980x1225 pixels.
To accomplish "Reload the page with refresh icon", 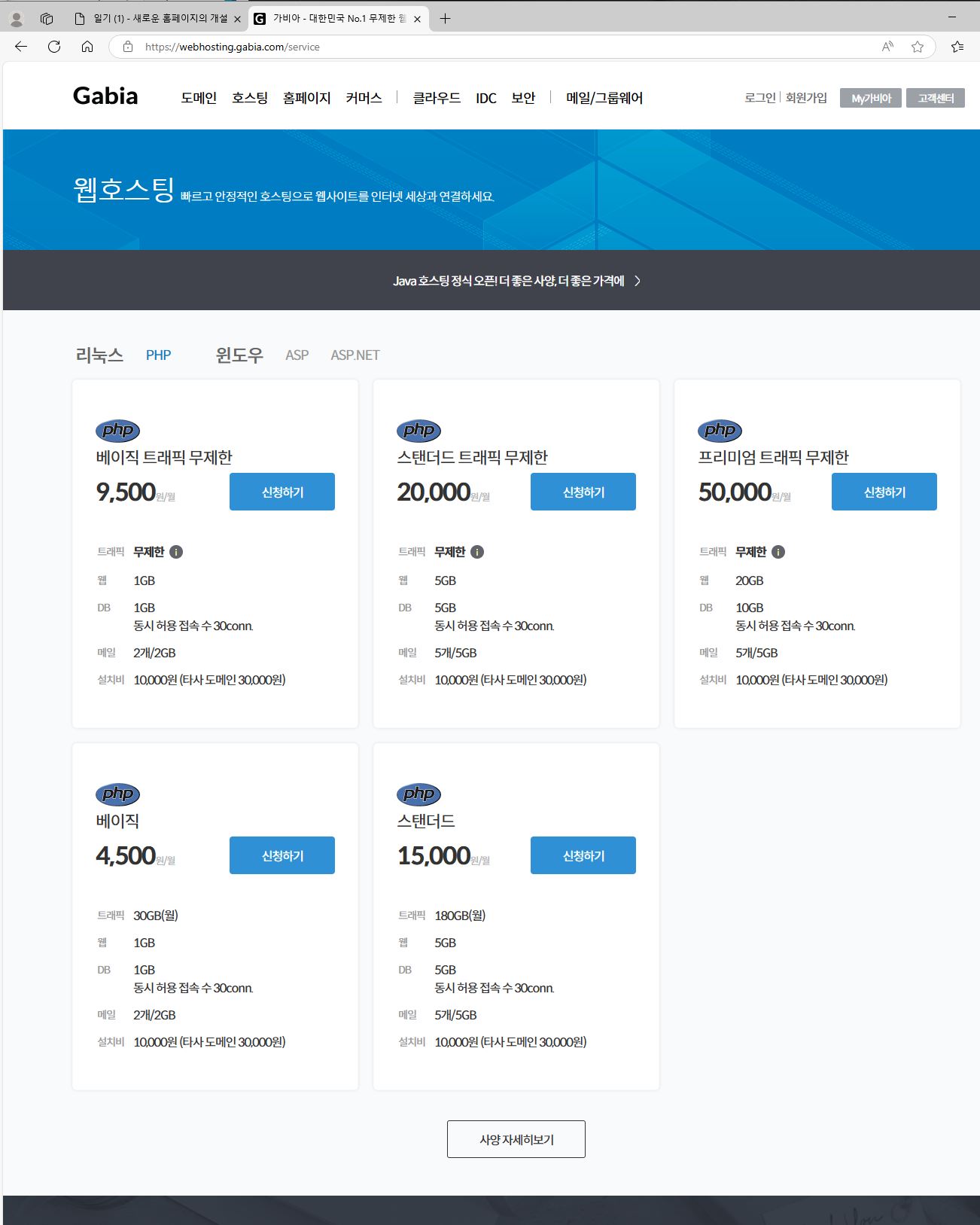I will click(x=54, y=47).
